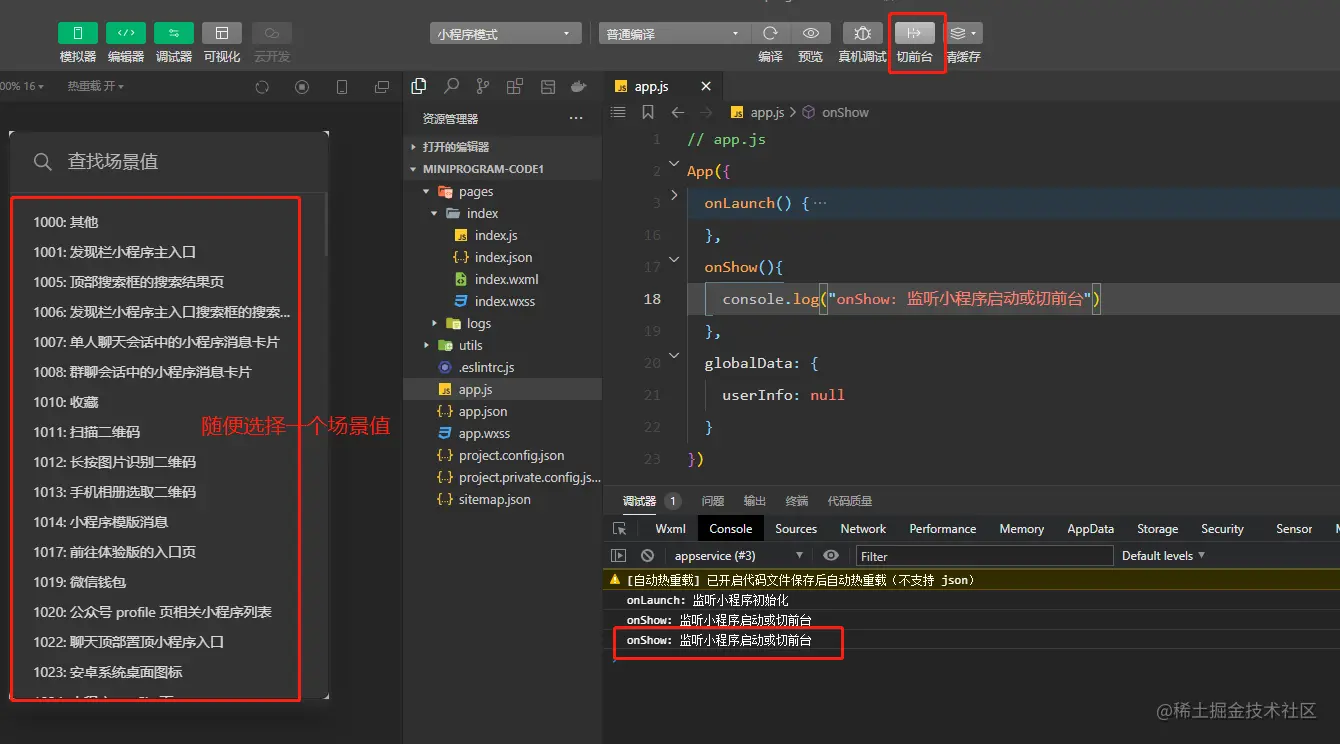This screenshot has height=744, width=1340.
Task: Open the 热重载 开 dropdown
Action: [x=96, y=87]
